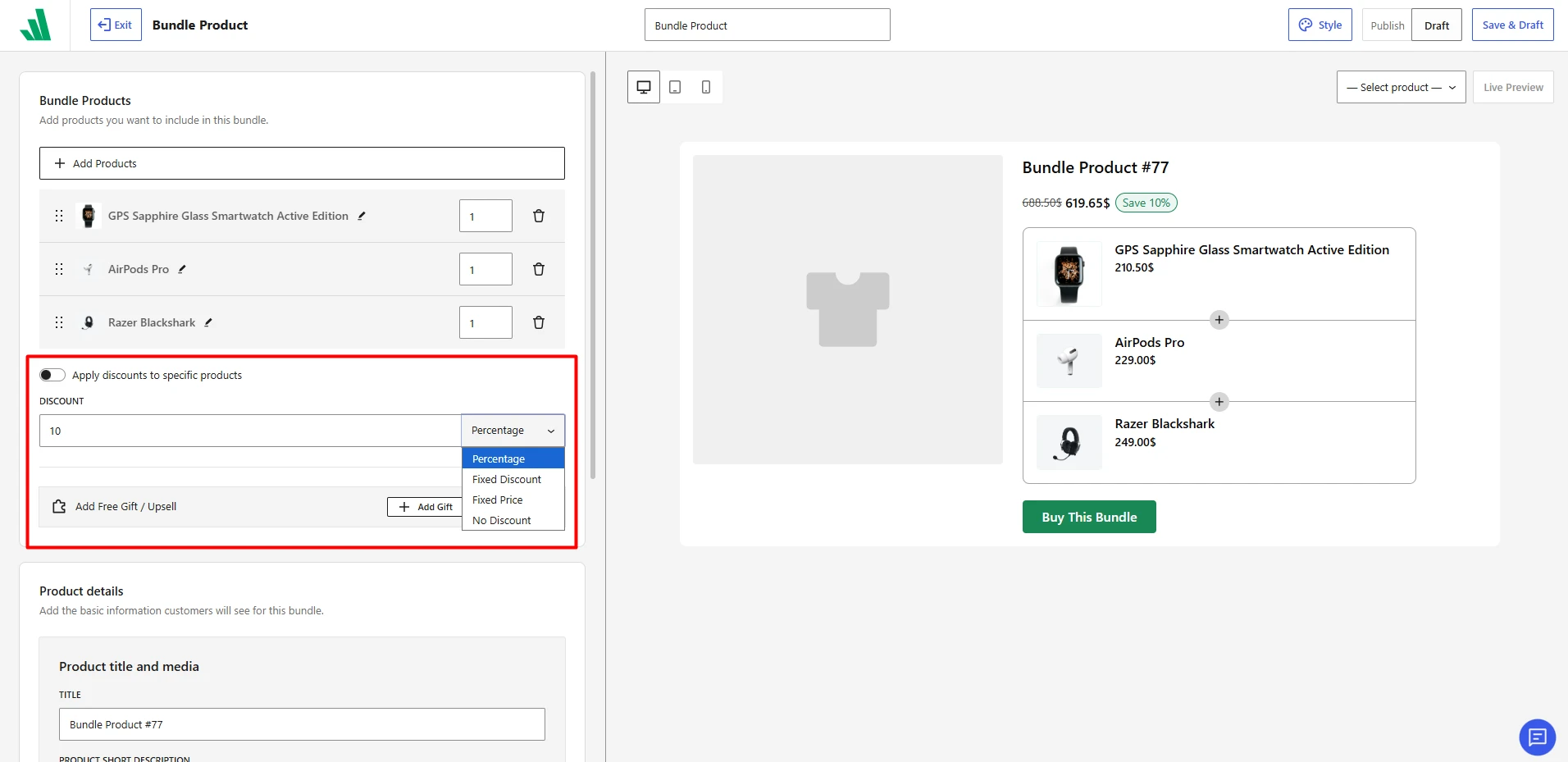Click the Add Products button
This screenshot has height=762, width=1568.
[x=302, y=163]
